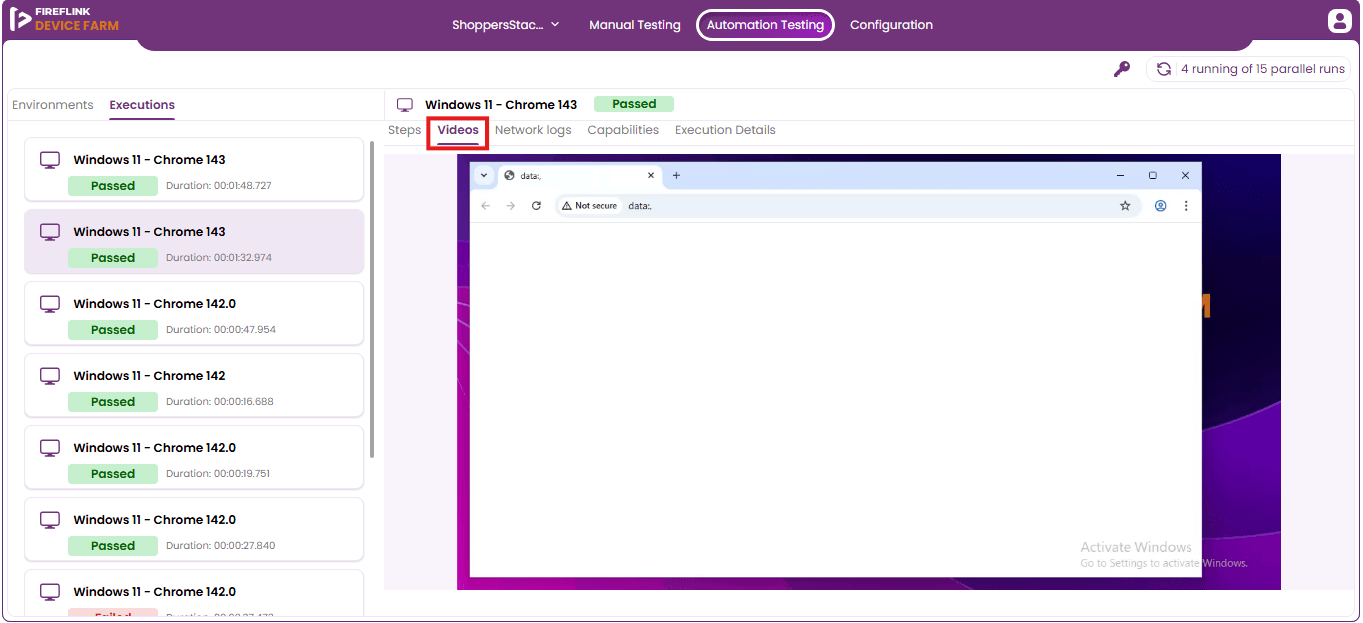Click the new tab plus icon in the video
Image resolution: width=1363 pixels, height=623 pixels.
(x=676, y=176)
